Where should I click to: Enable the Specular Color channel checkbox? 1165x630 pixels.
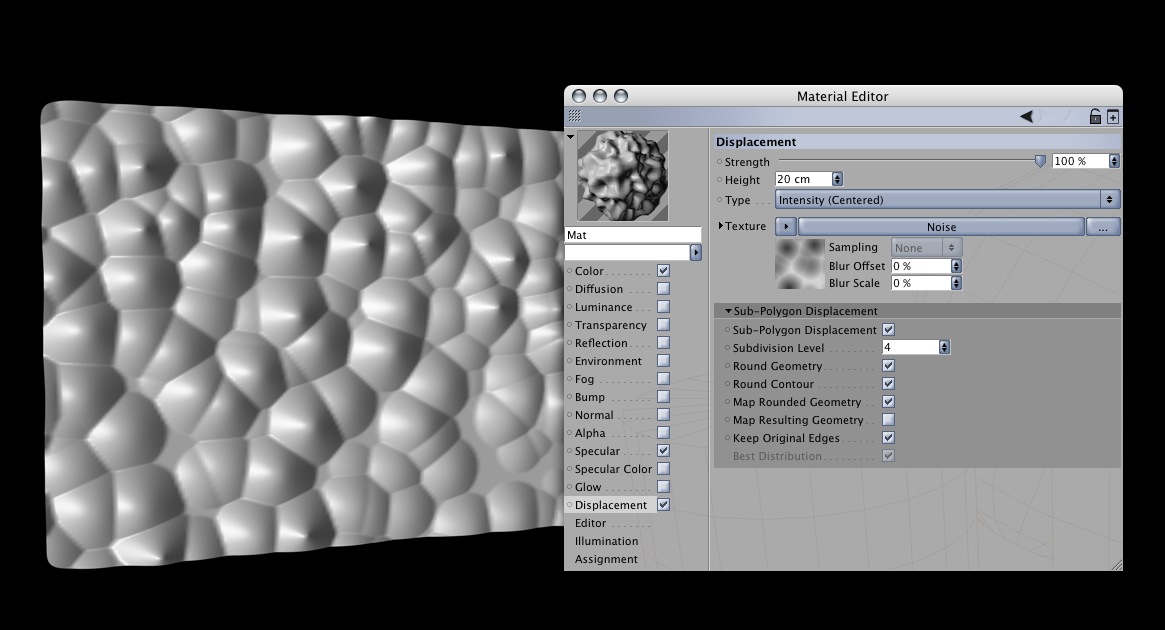point(663,469)
